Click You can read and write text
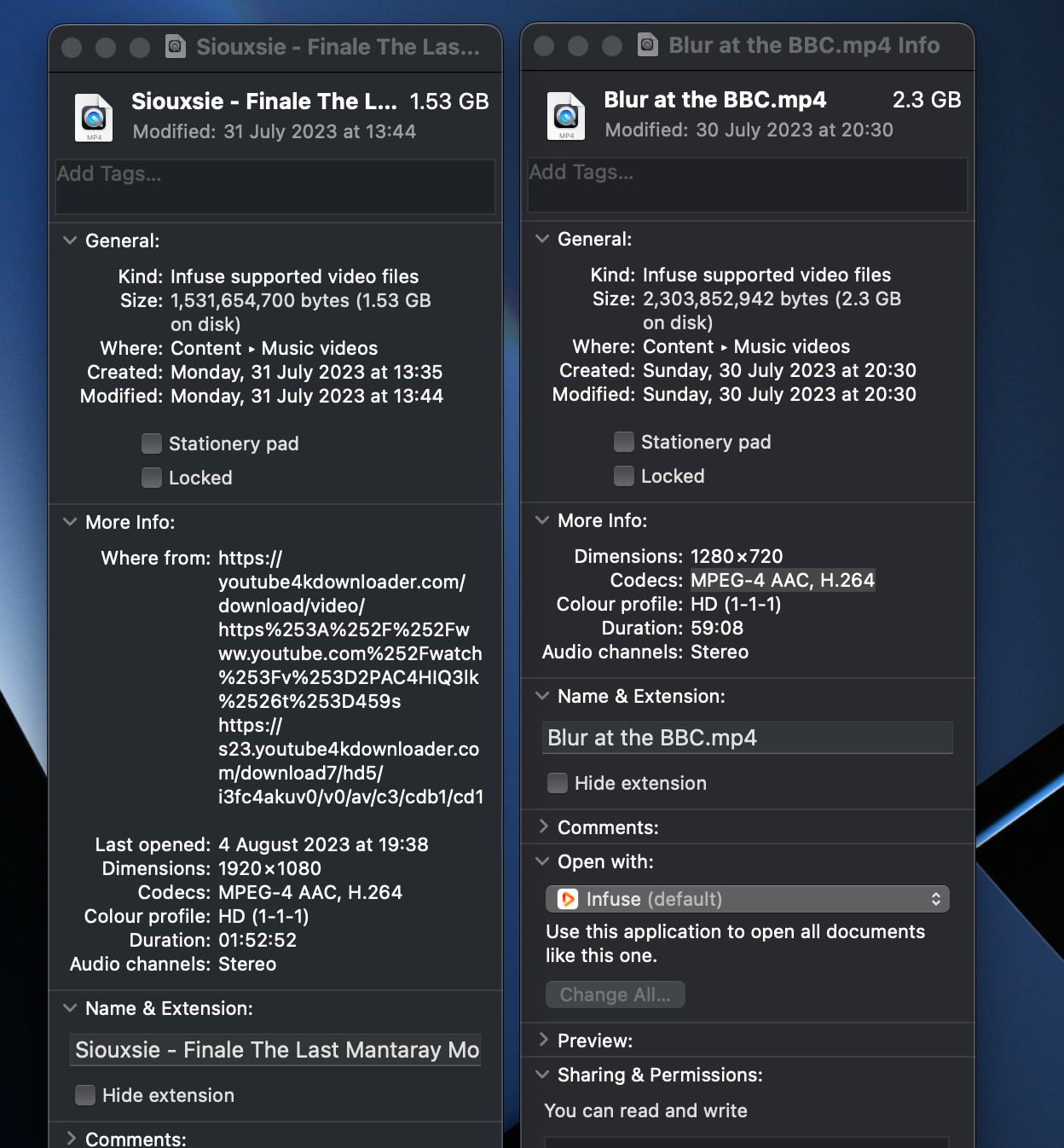This screenshot has width=1064, height=1148. click(645, 1110)
